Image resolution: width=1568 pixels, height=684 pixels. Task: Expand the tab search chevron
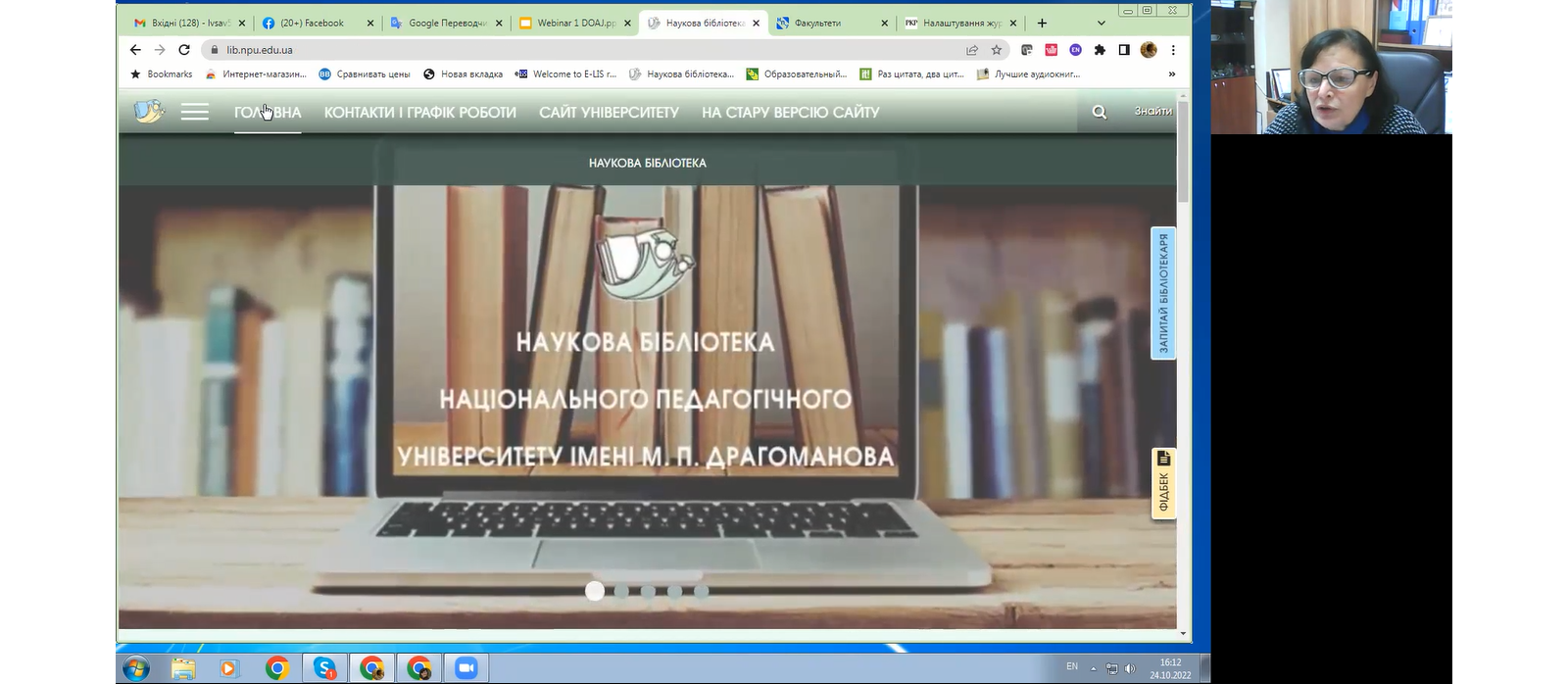tap(1101, 23)
